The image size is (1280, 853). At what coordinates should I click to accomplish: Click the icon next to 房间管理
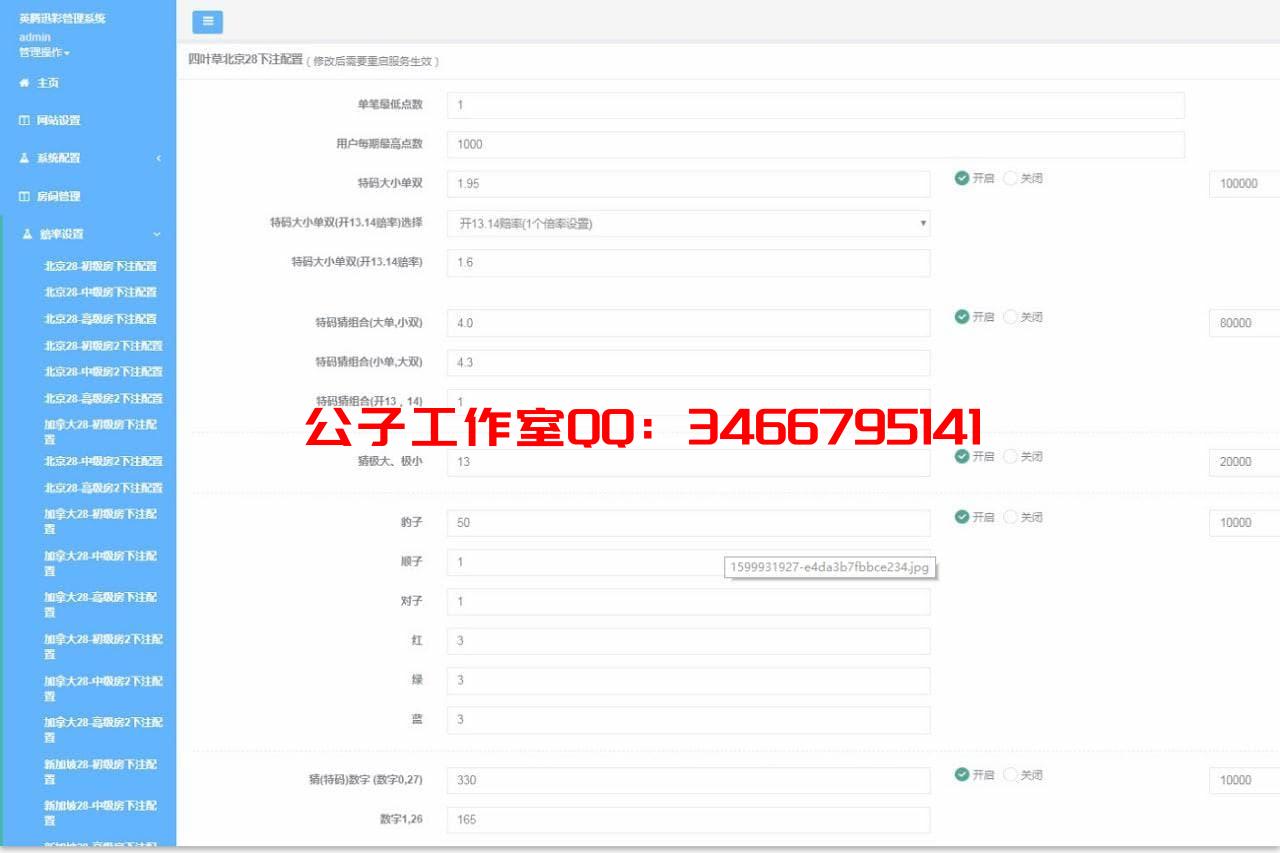point(24,197)
